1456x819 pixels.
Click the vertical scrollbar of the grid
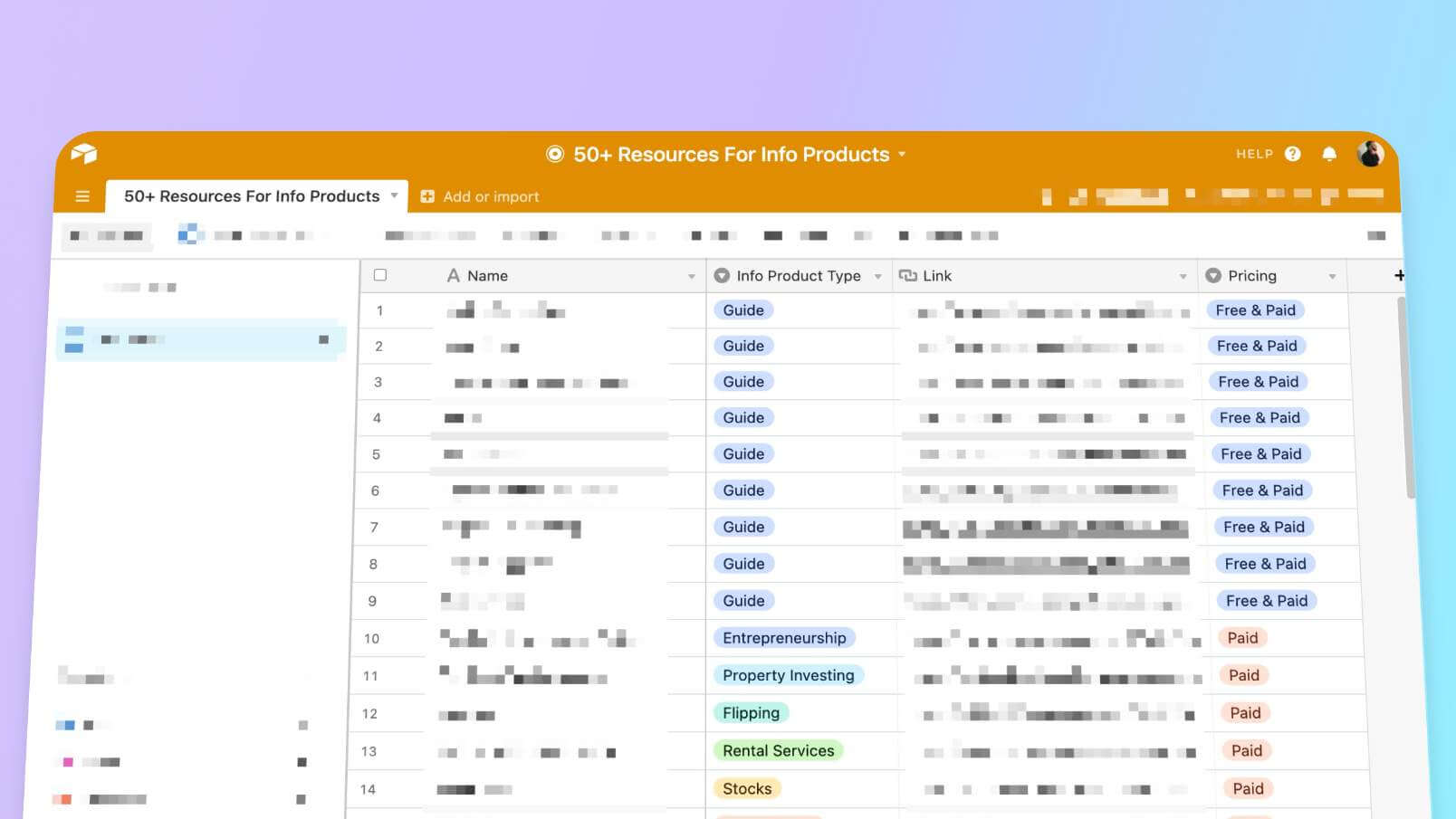(1407, 398)
